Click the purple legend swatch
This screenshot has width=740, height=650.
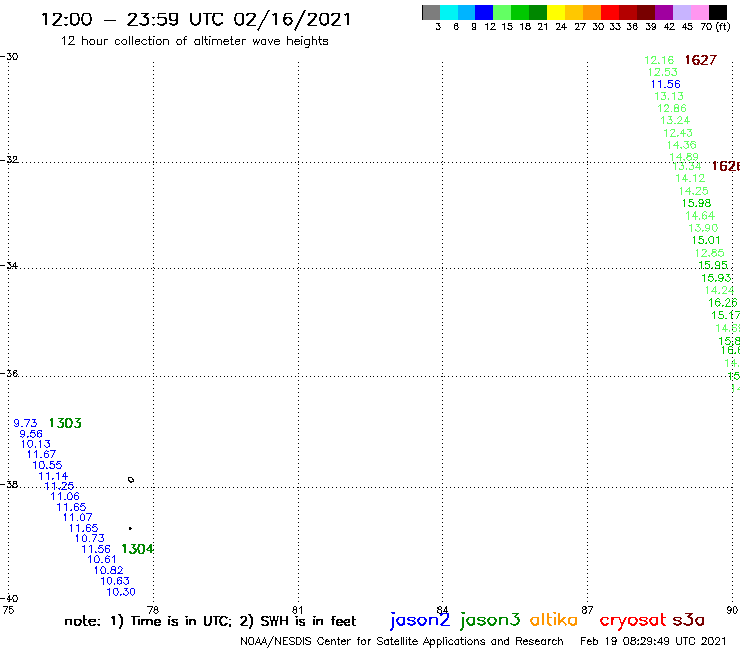664,12
